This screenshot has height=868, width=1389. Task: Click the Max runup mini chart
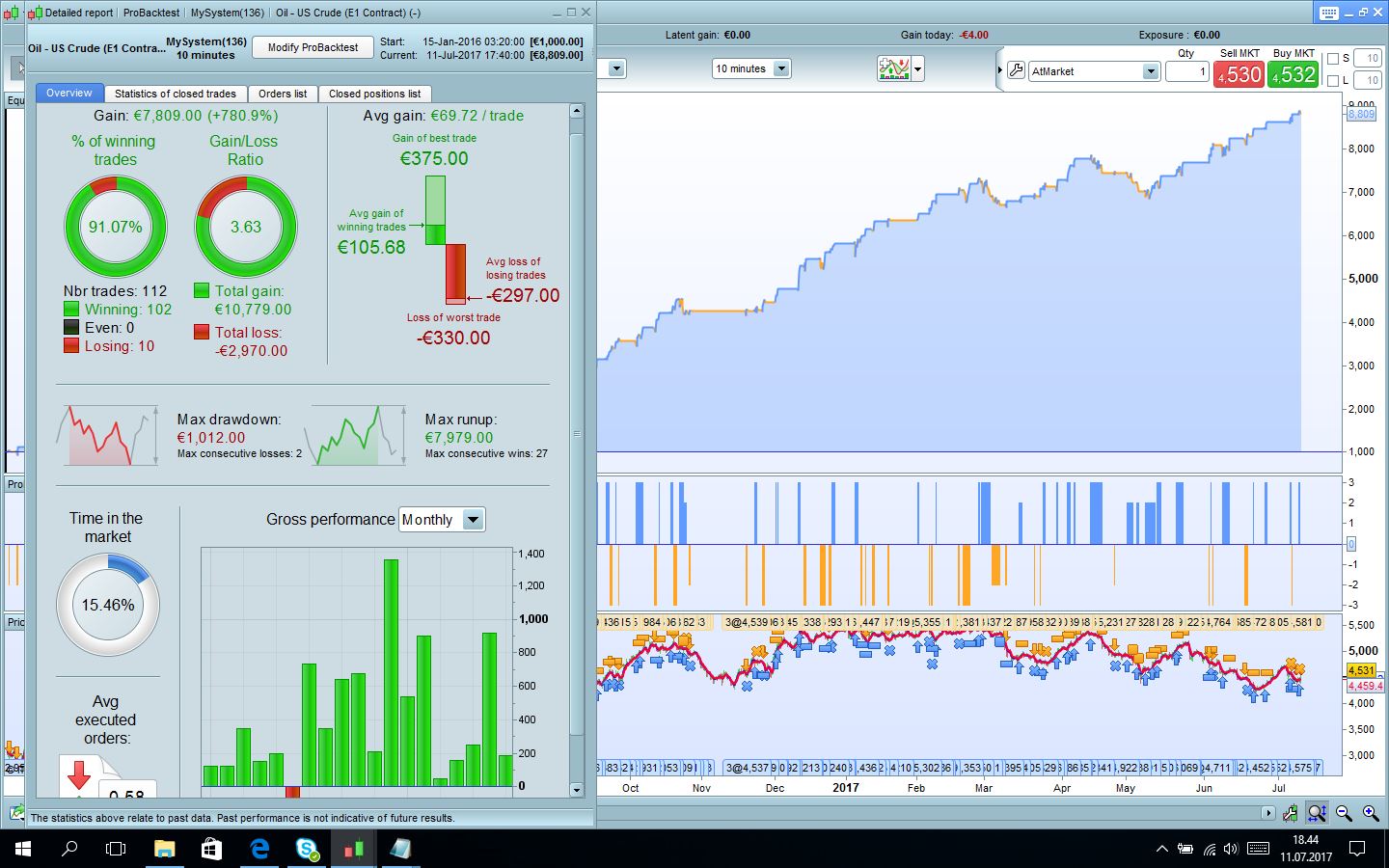[354, 436]
